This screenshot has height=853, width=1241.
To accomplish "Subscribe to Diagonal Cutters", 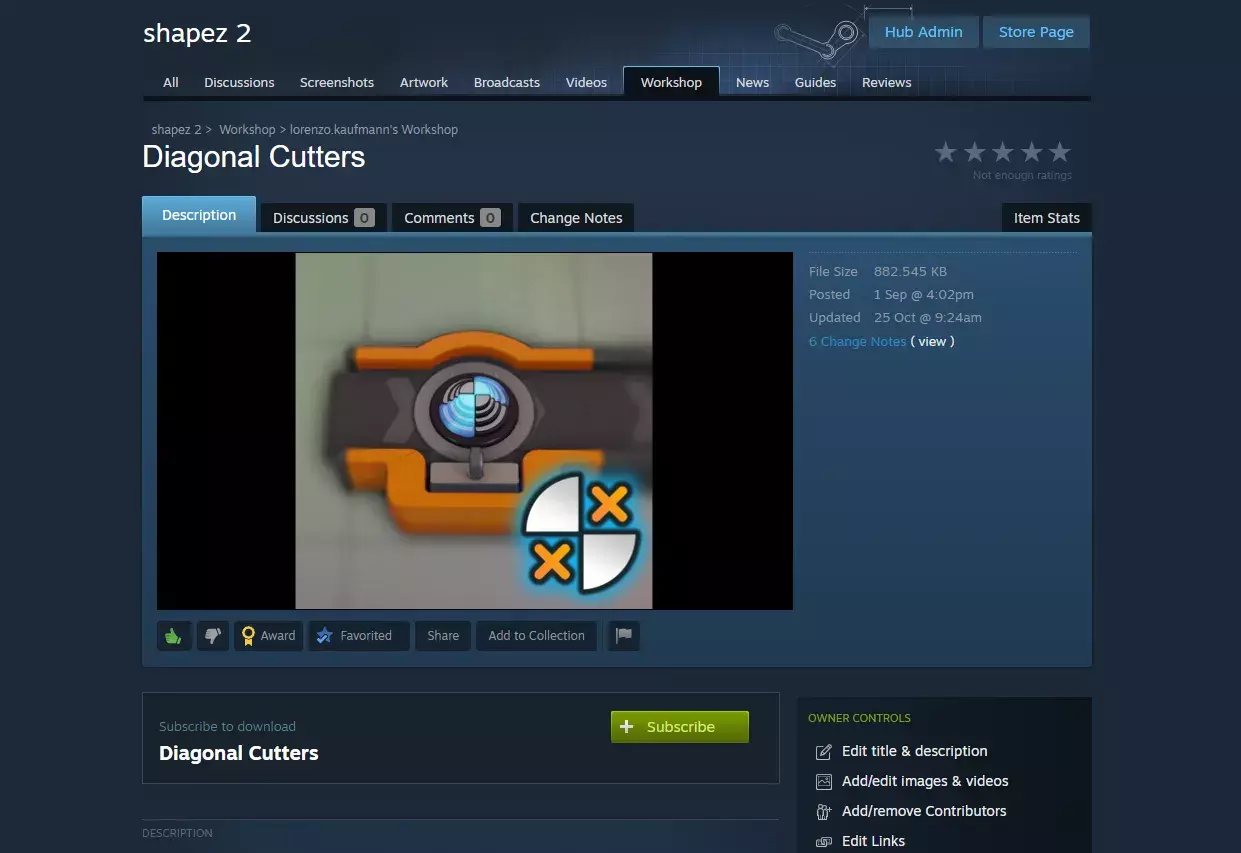I will 680,727.
